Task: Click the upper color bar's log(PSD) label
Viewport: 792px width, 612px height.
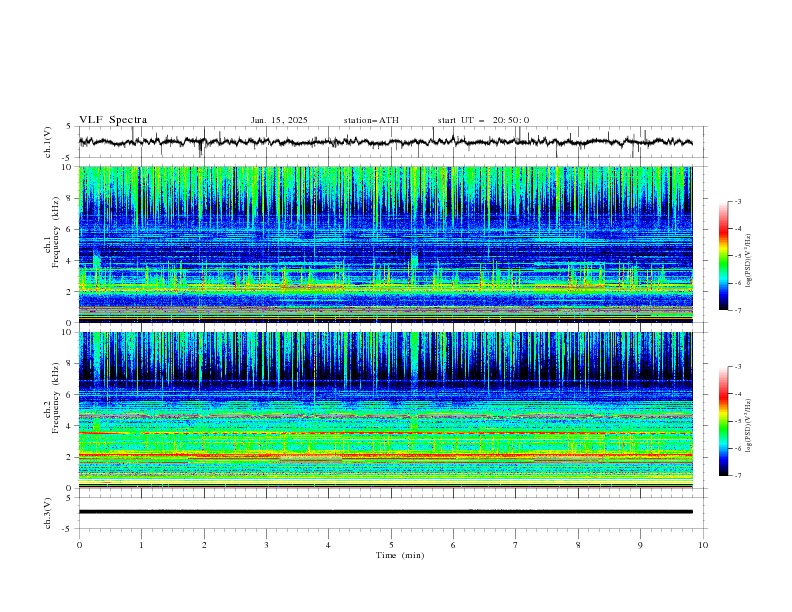Action: pos(749,261)
